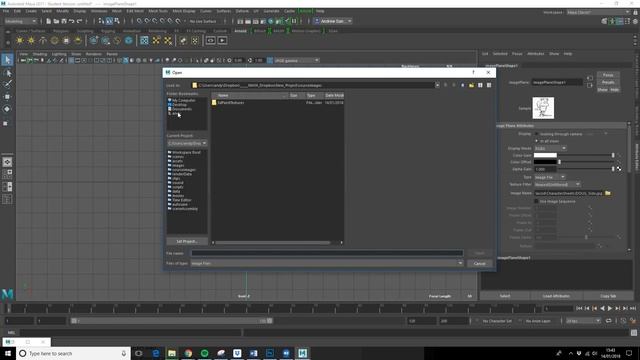Screen dimensions: 640x360
Task: Click the Load Attributes button
Action: coord(556,296)
